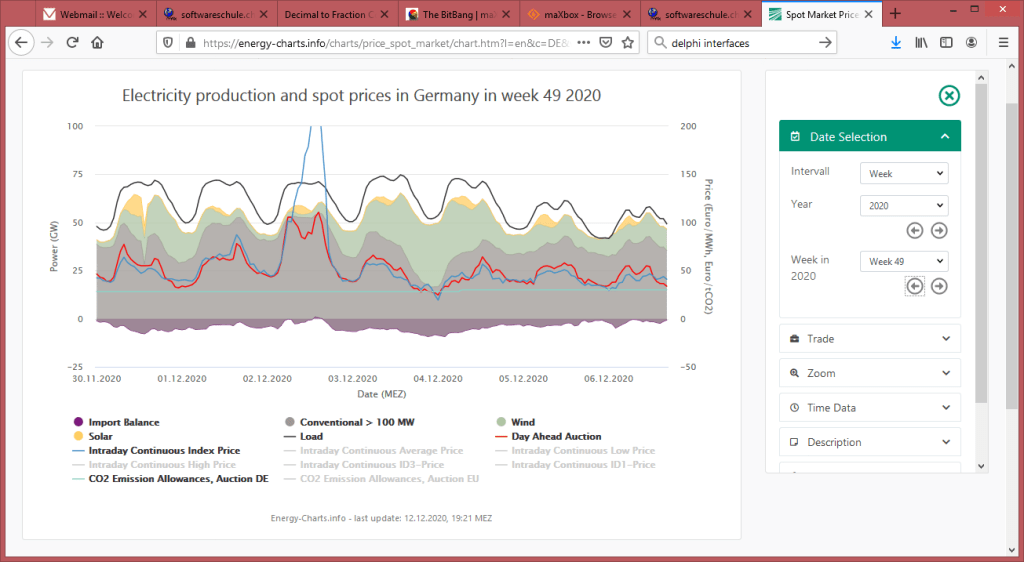Reload the page in the browser
1024x562 pixels.
coord(72,43)
